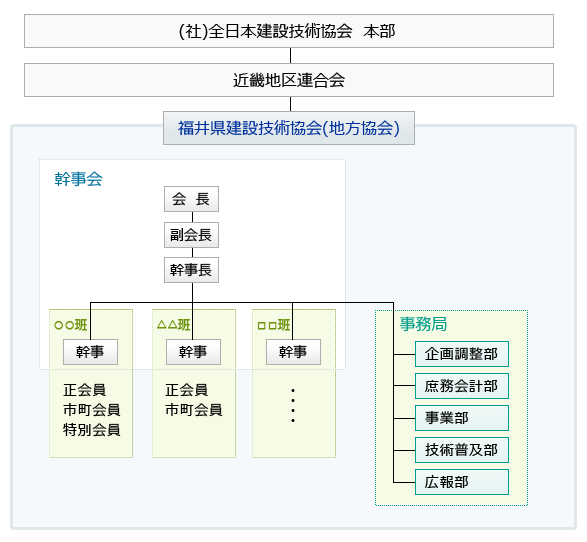Click the 副会長 box
This screenshot has height=542, width=587.
[x=191, y=235]
